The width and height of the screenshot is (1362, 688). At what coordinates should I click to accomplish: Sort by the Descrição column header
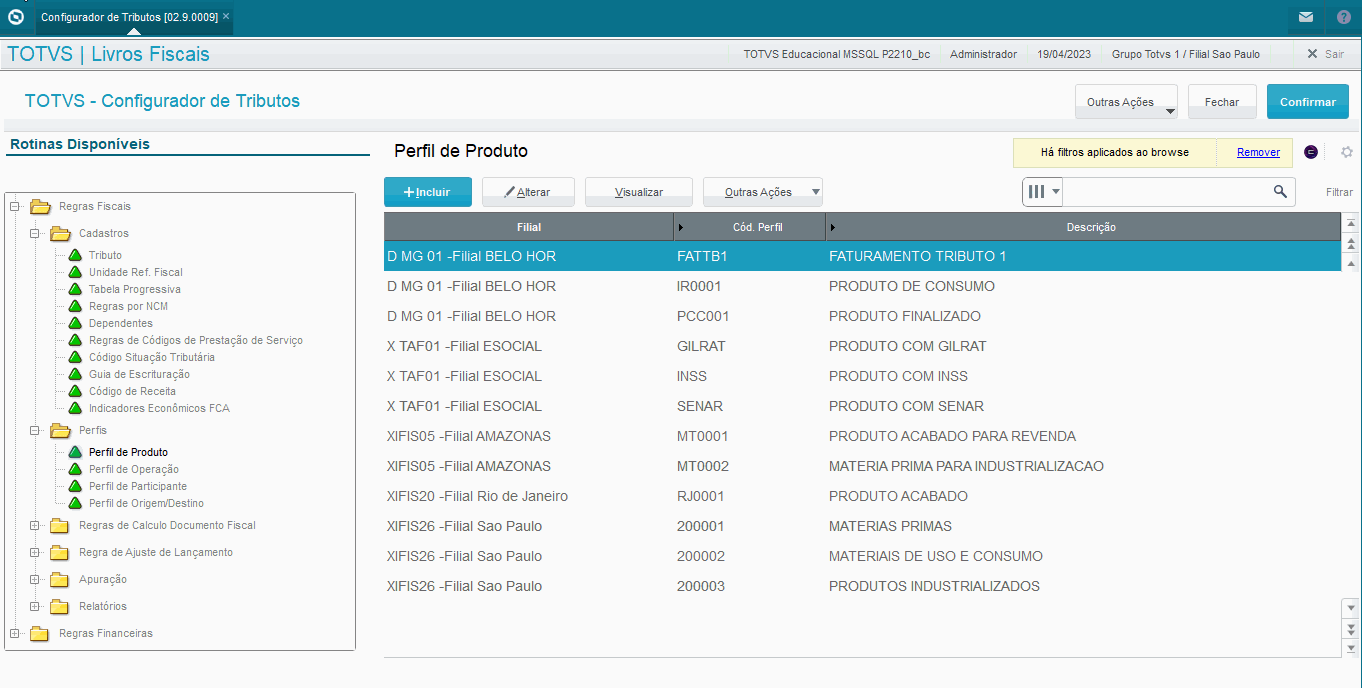(x=1084, y=227)
